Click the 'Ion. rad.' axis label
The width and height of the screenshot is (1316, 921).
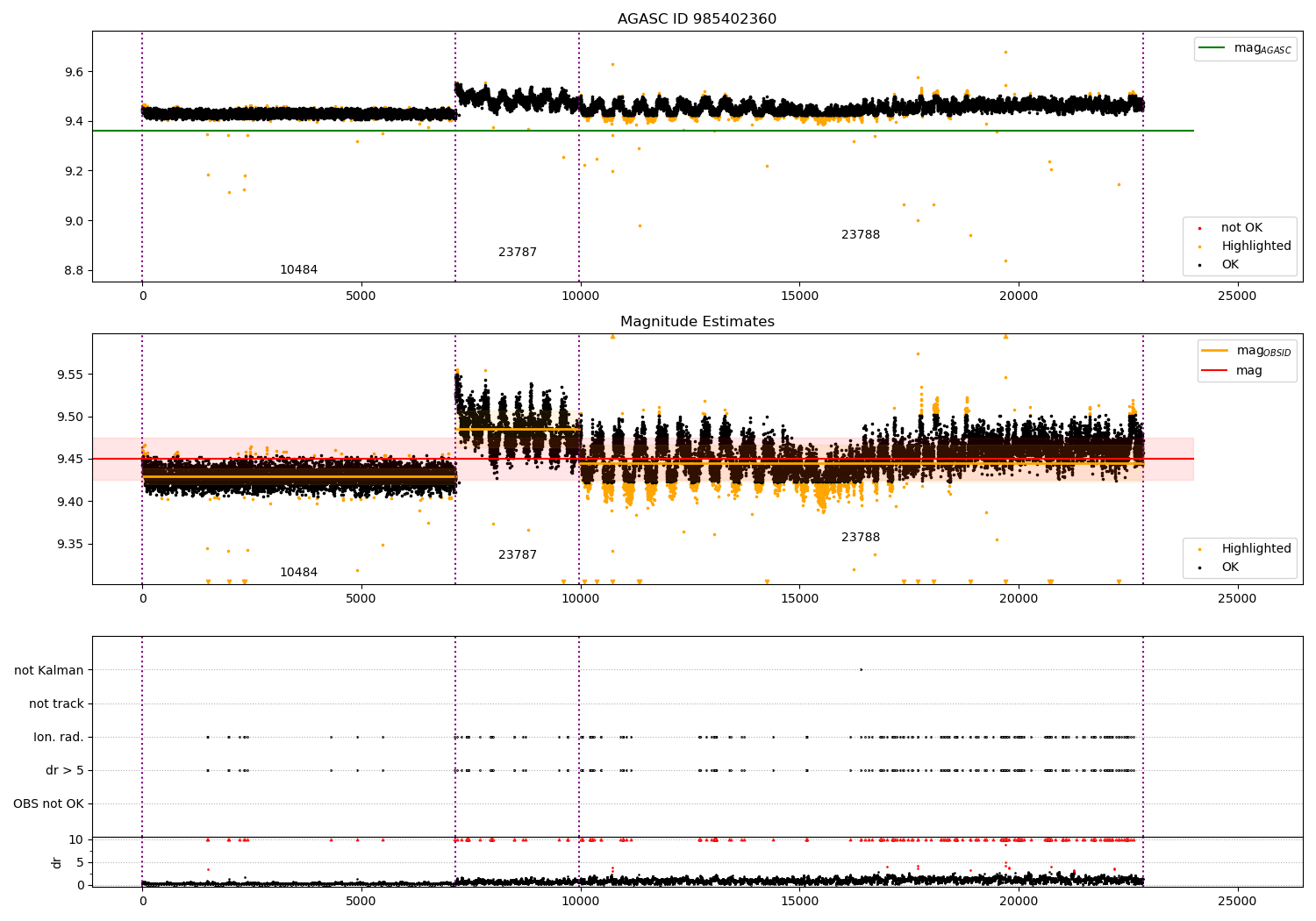click(x=59, y=738)
